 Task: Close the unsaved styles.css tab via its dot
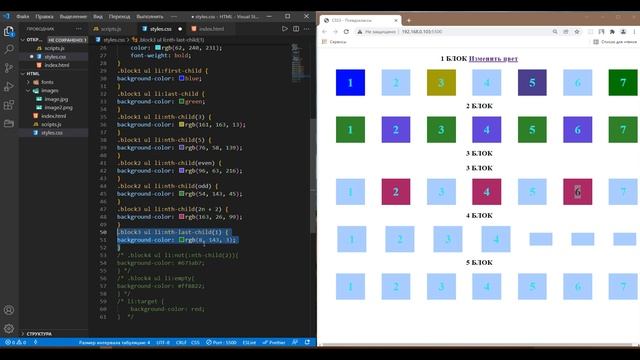180,29
